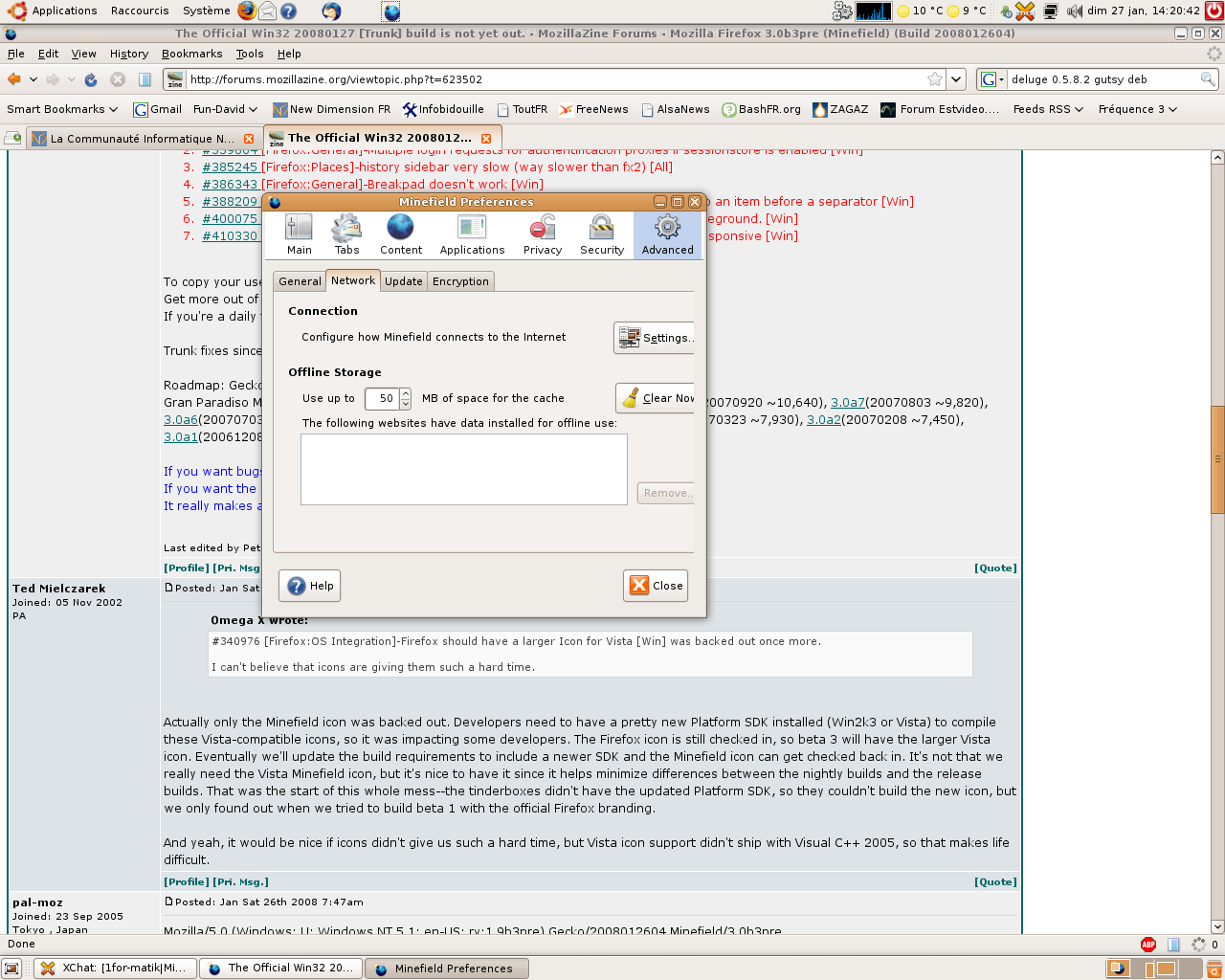Viewport: 1225px width, 980px height.
Task: Open the Security preferences pane
Action: click(601, 234)
